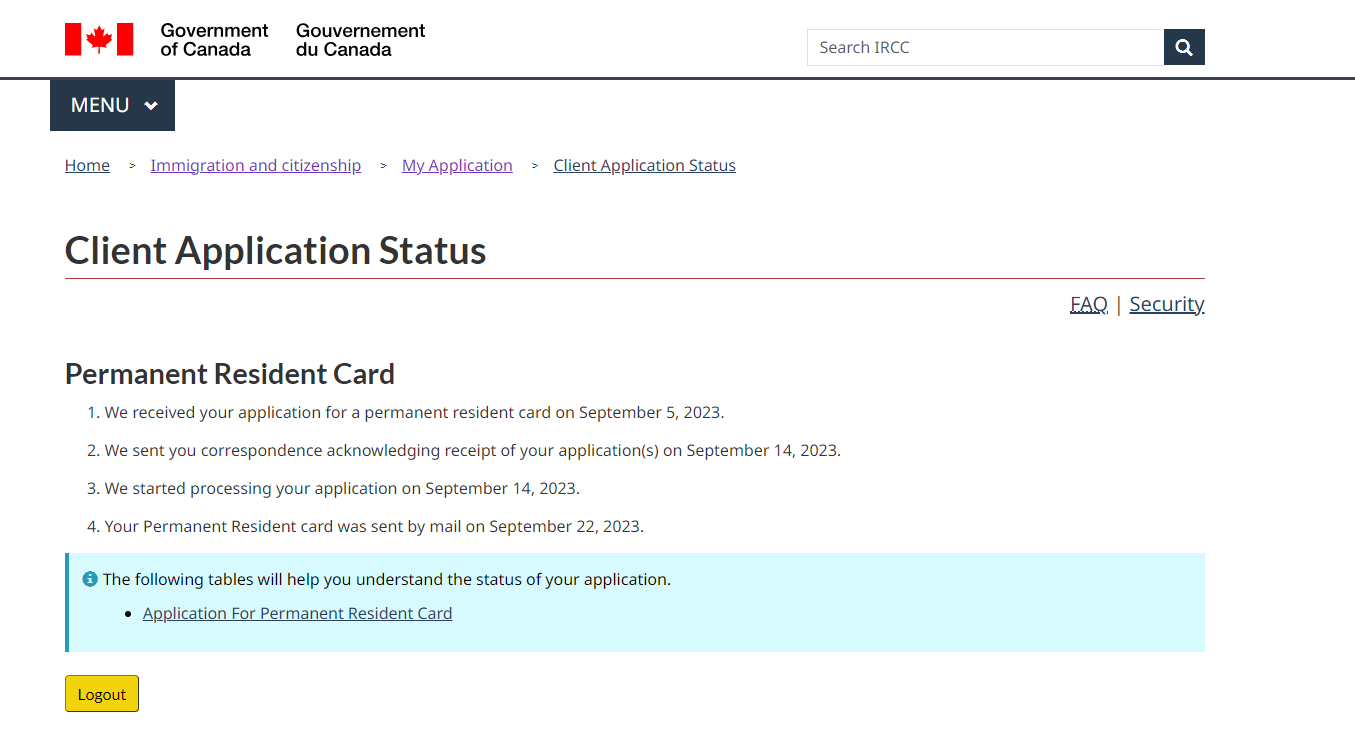Click the Government of Canada wordmark text
The height and width of the screenshot is (749, 1355).
coord(214,40)
